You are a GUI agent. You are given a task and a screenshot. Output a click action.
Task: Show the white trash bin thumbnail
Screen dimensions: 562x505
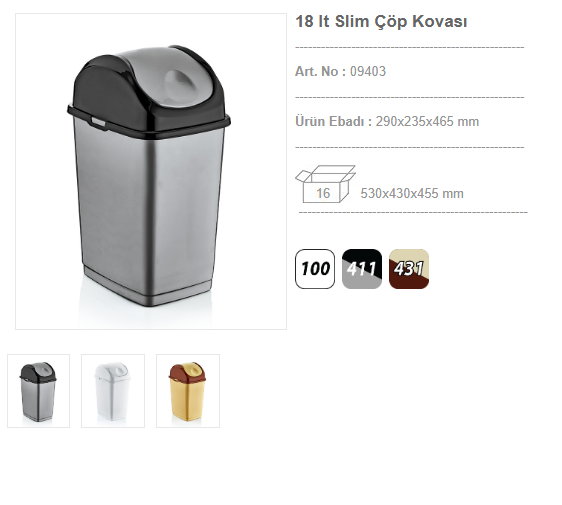click(x=113, y=391)
